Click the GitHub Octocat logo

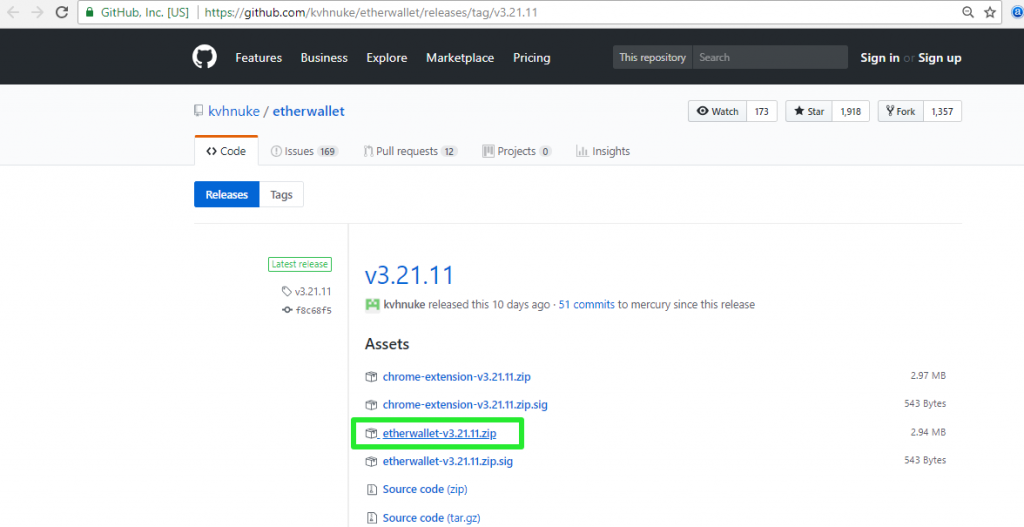[x=204, y=57]
